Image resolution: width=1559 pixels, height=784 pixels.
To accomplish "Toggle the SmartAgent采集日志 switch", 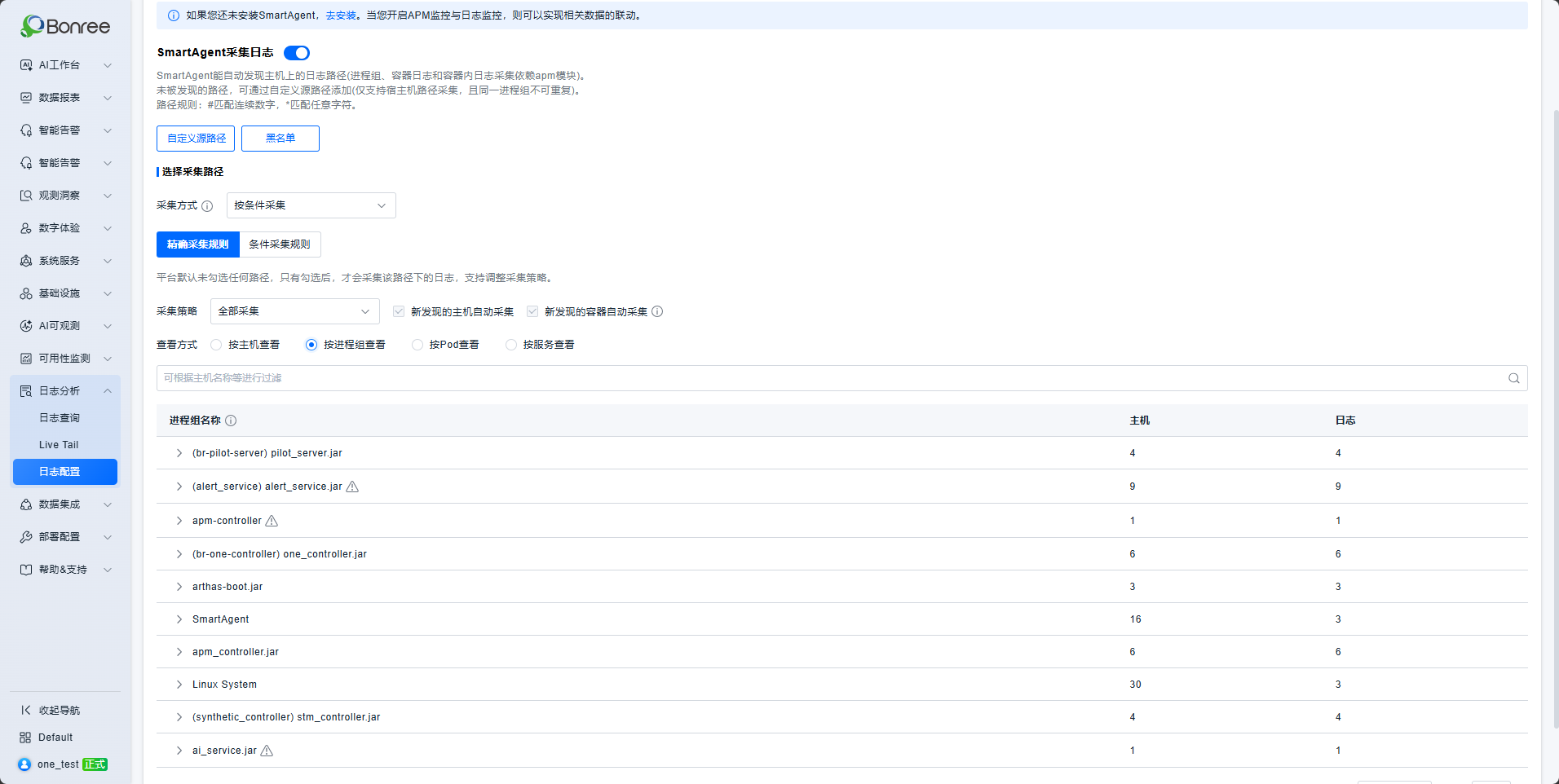I will [x=297, y=53].
